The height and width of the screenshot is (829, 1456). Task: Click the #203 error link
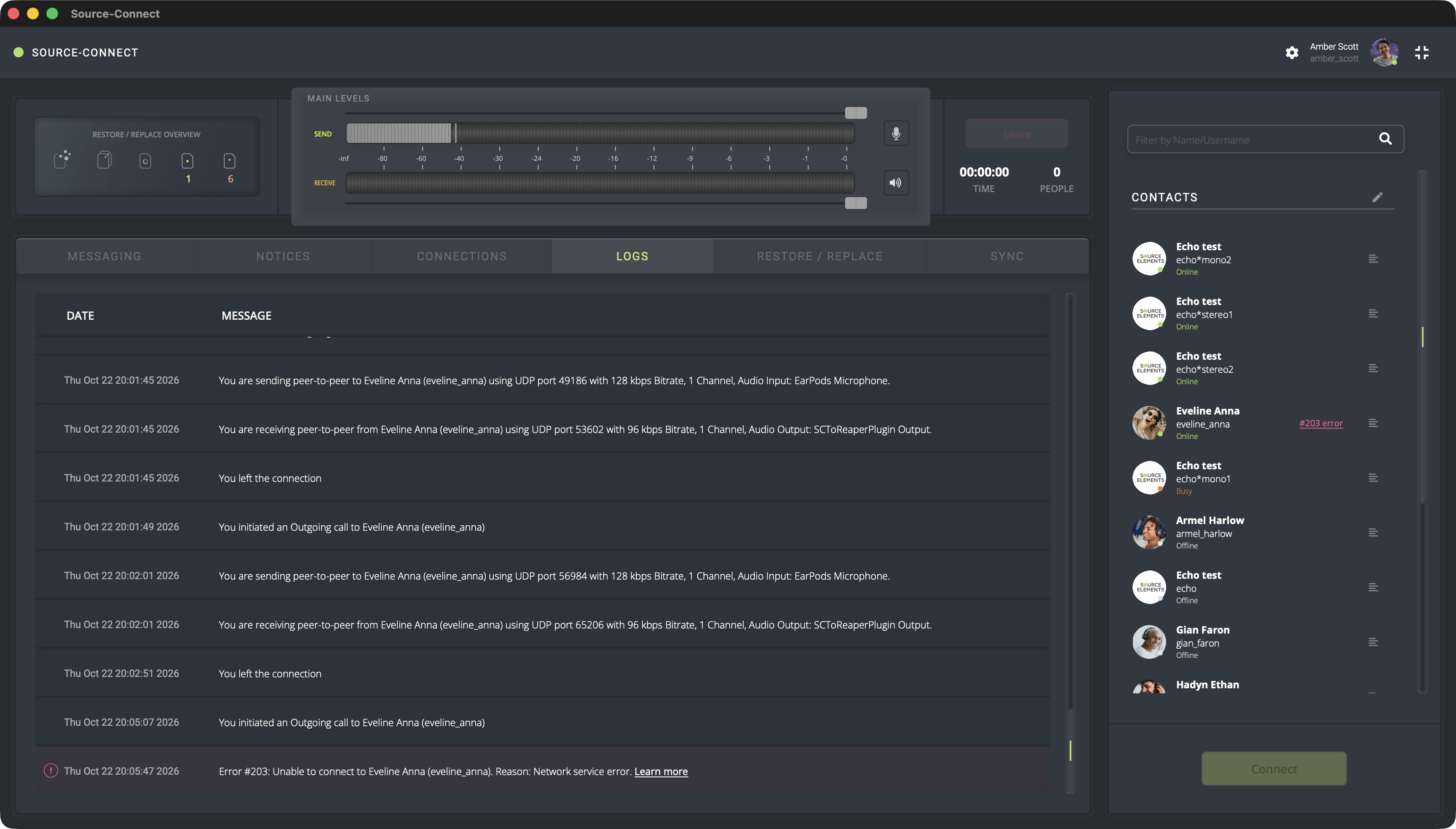tap(1320, 423)
